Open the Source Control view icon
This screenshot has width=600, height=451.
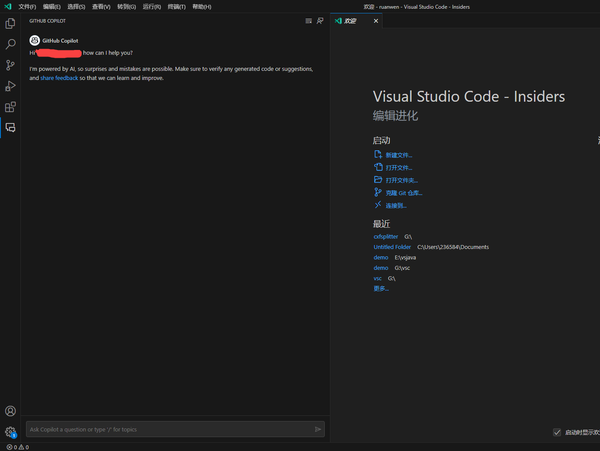(x=10, y=65)
